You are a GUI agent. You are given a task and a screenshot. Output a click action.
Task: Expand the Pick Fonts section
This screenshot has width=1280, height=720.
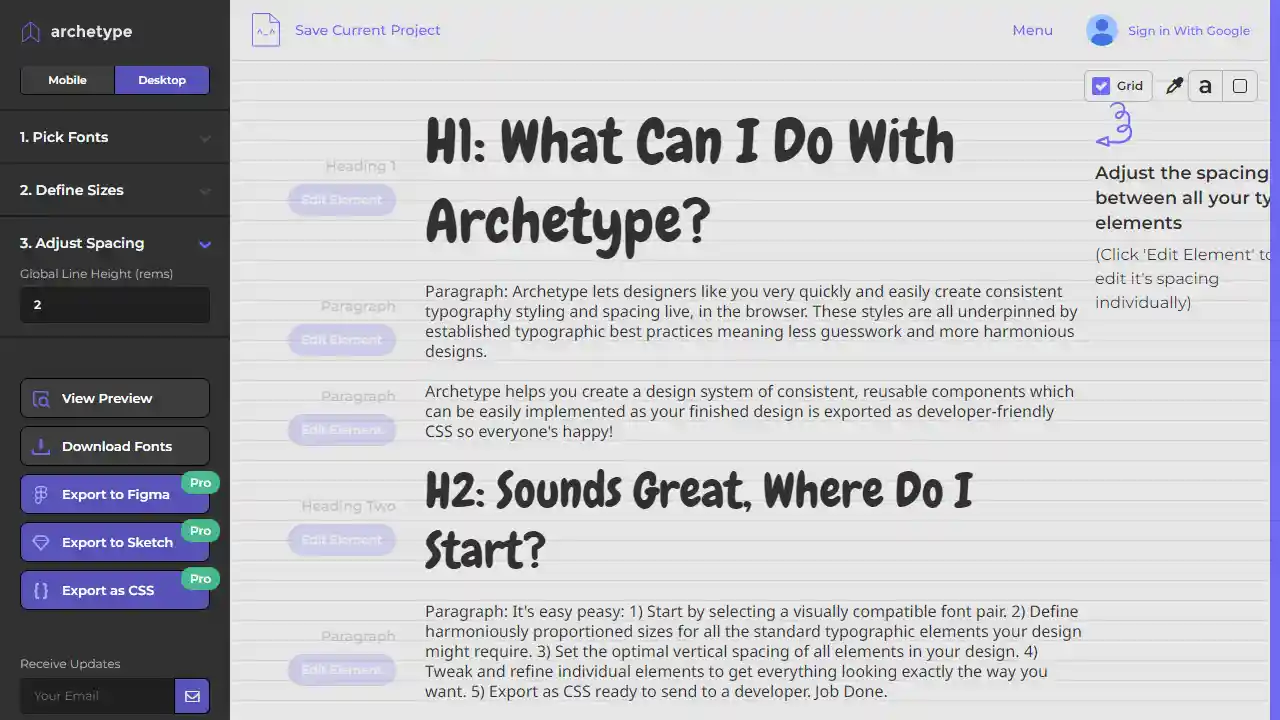(114, 137)
